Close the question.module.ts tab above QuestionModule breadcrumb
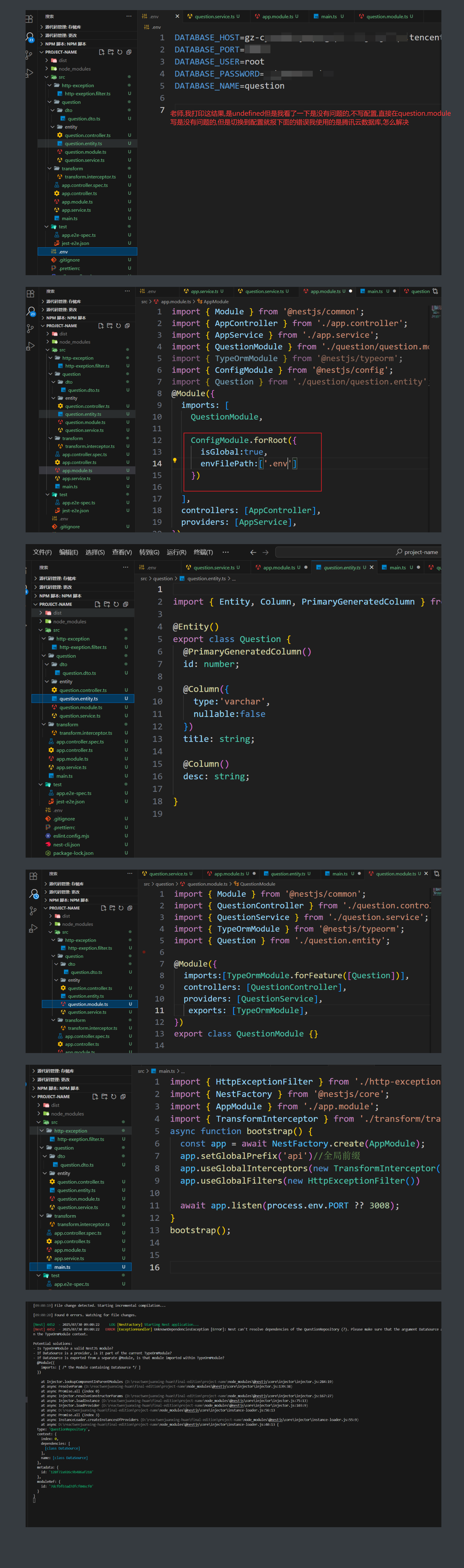 [426, 873]
